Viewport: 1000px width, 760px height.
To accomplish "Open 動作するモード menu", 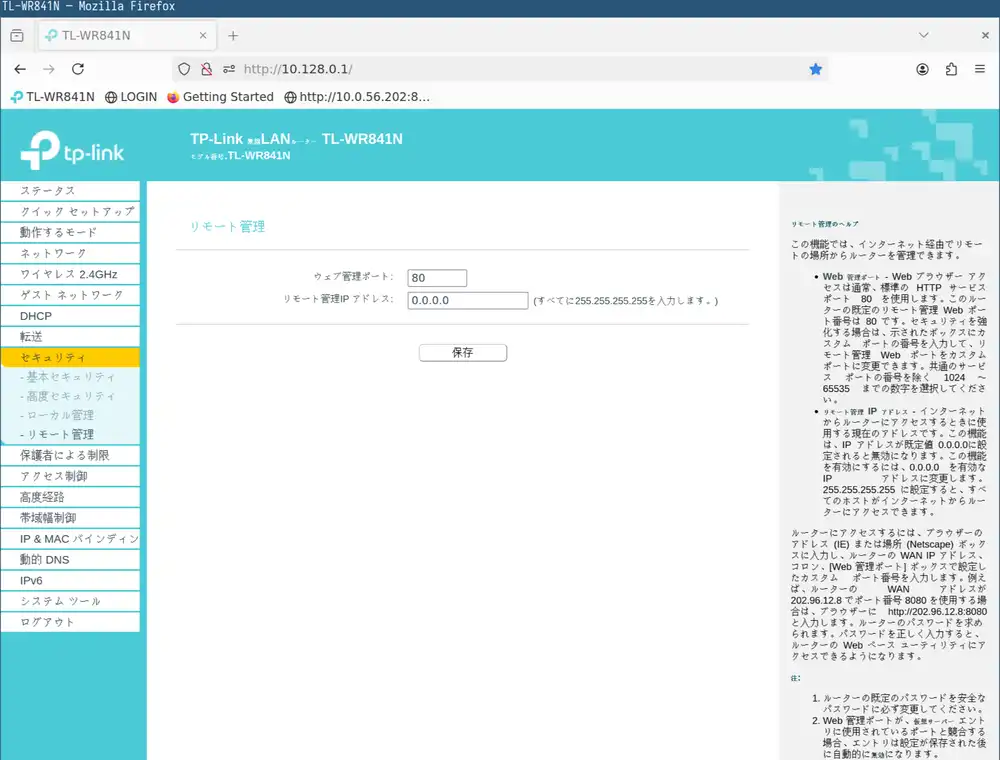I will pos(70,233).
